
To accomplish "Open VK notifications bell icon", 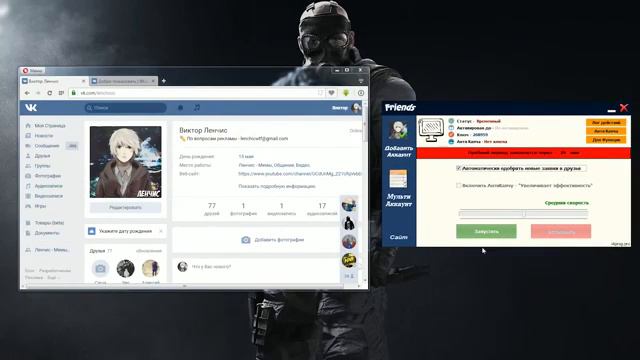I will click(x=180, y=107).
